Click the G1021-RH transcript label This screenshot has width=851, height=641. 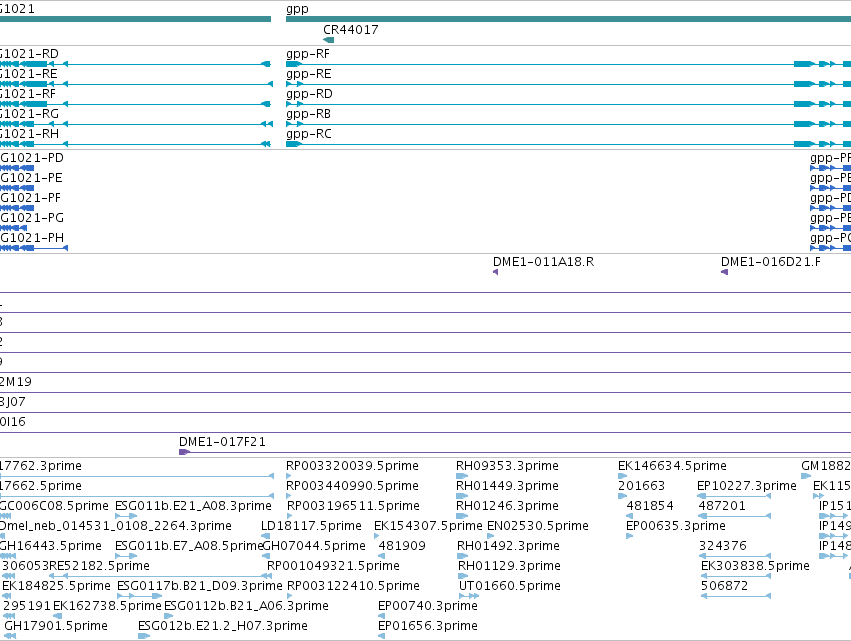coord(29,134)
